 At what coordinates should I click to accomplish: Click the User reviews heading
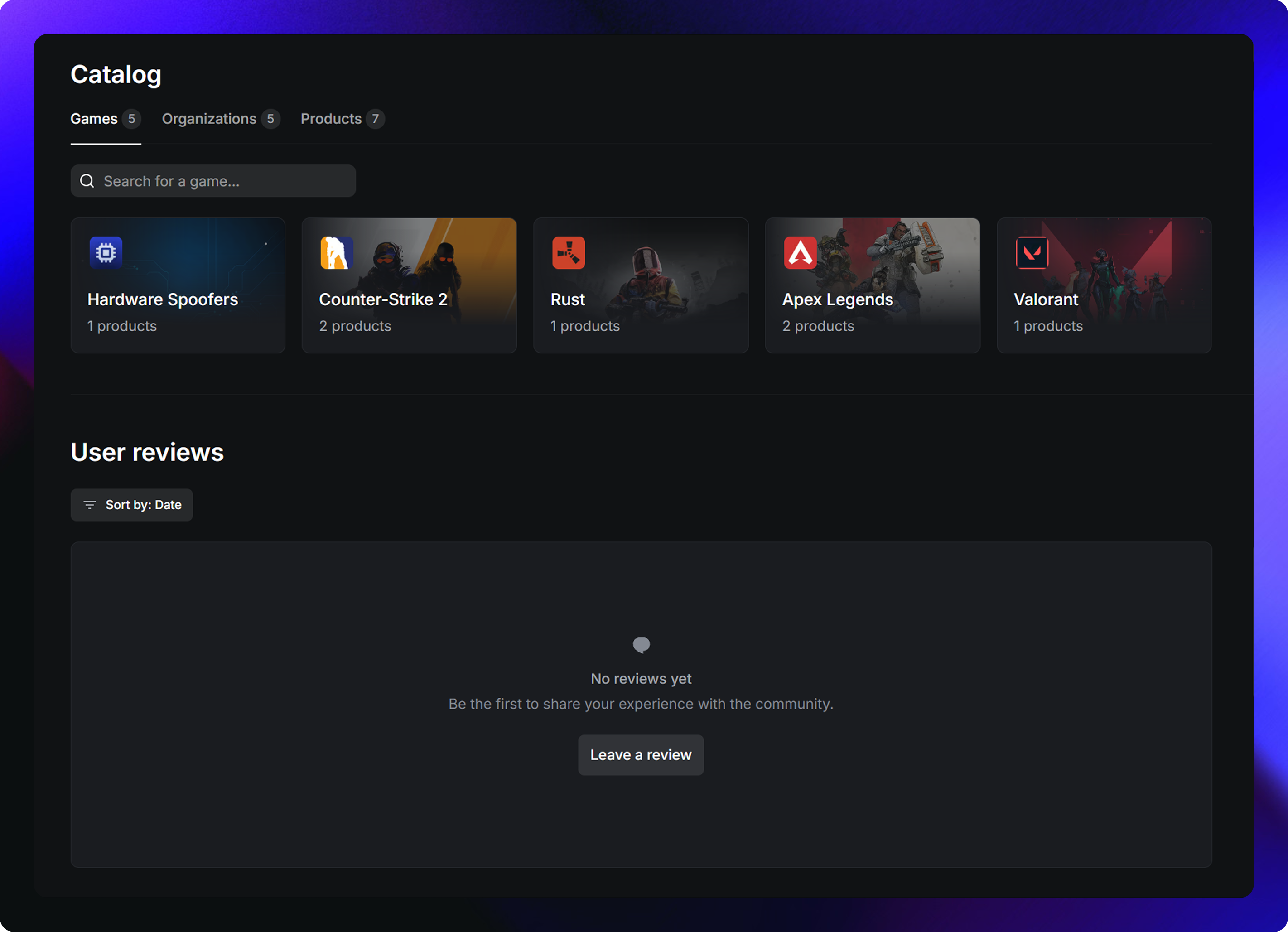147,453
